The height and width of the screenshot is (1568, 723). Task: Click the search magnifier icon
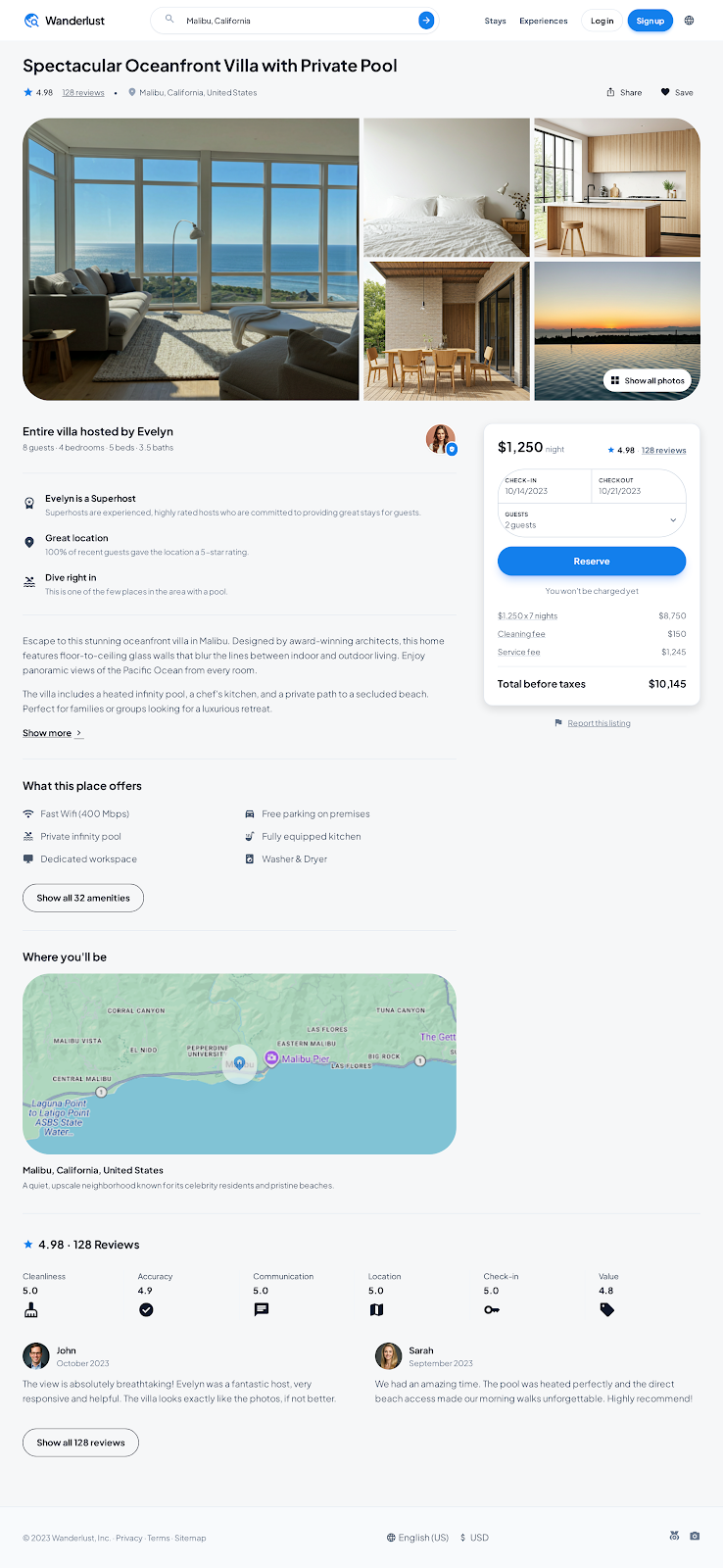(x=168, y=20)
